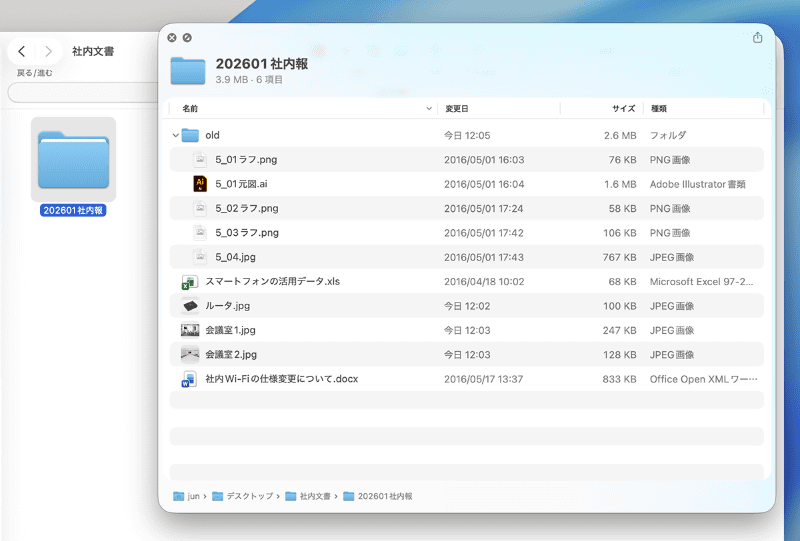
Task: Click the Microsoft Excel 97-2… kind cell
Action: (701, 282)
